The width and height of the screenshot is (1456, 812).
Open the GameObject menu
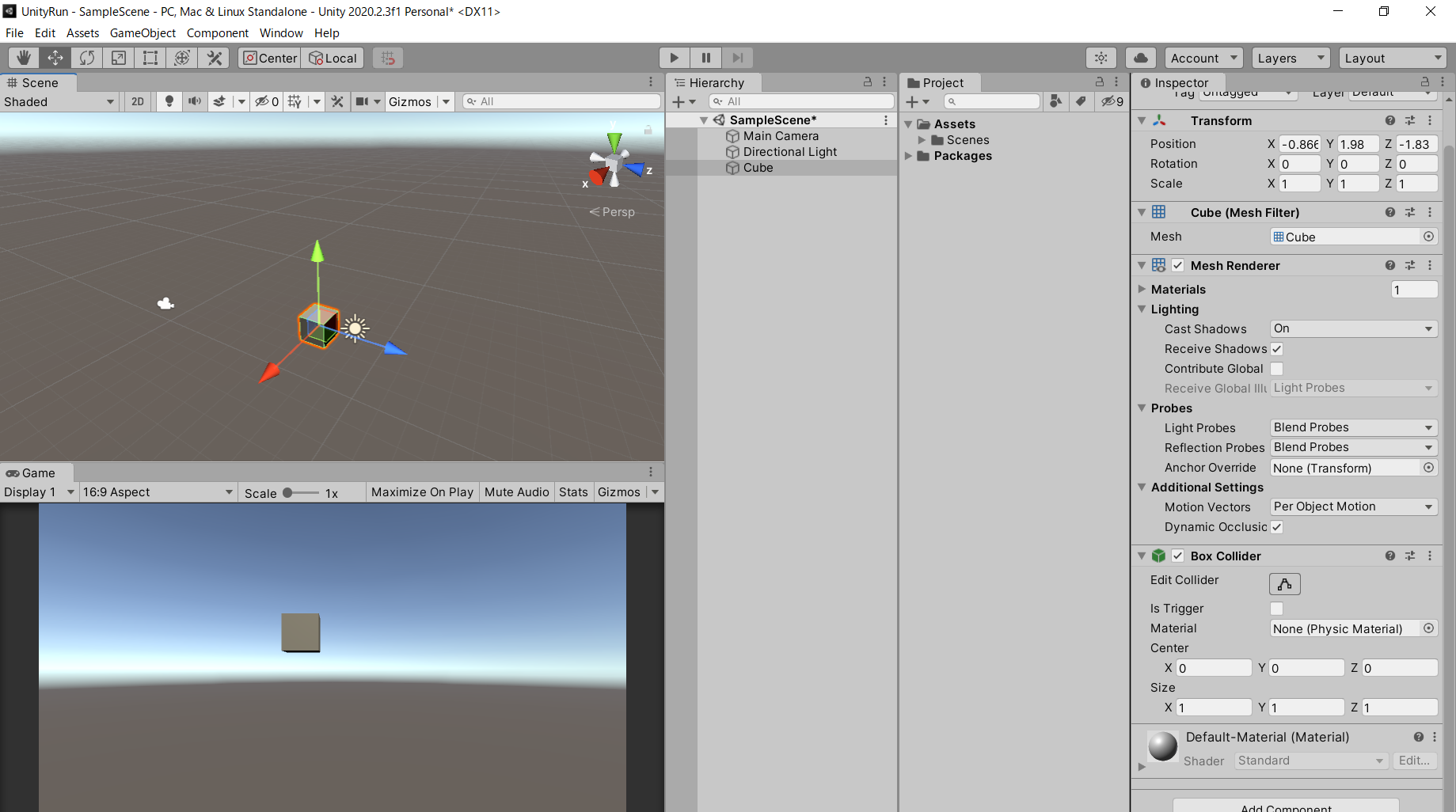pyautogui.click(x=143, y=33)
